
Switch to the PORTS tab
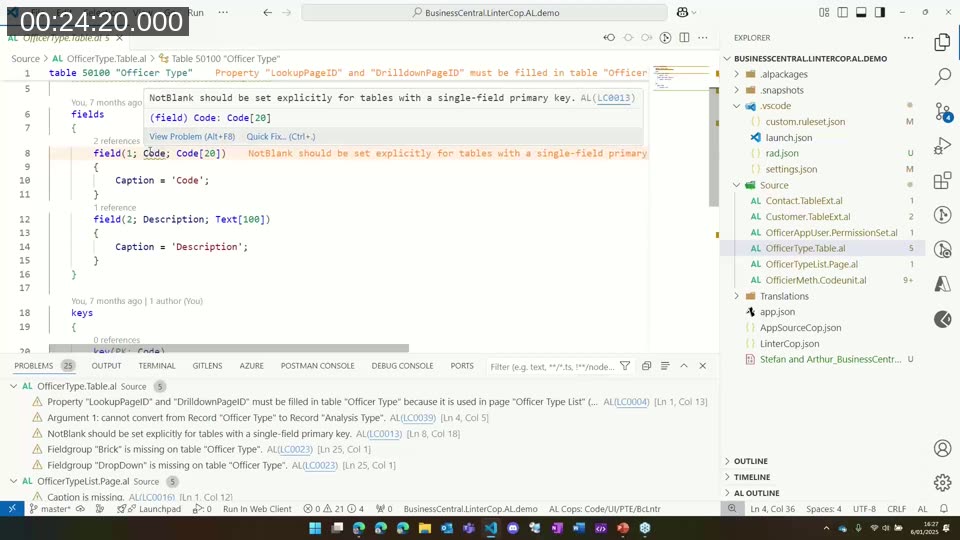click(462, 366)
